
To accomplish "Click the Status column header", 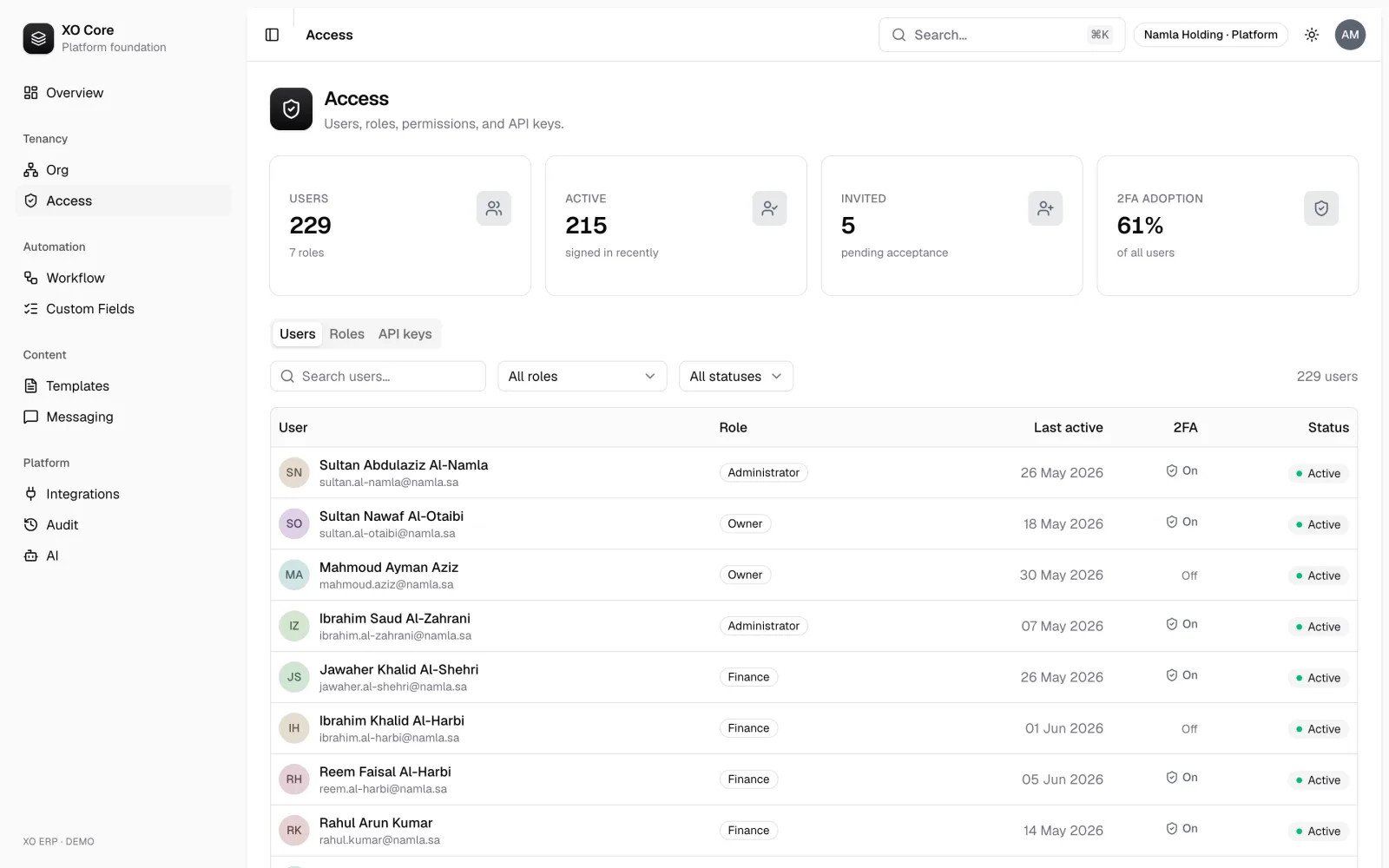I will 1328,427.
